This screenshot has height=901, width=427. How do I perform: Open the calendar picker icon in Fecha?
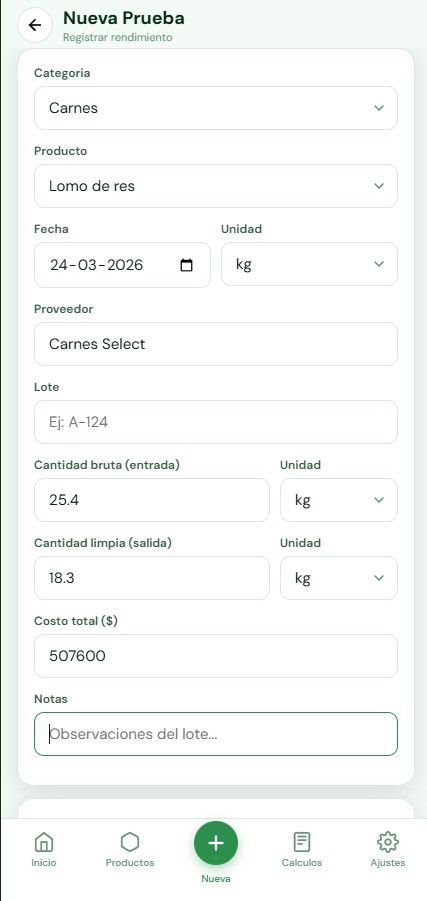tap(187, 265)
